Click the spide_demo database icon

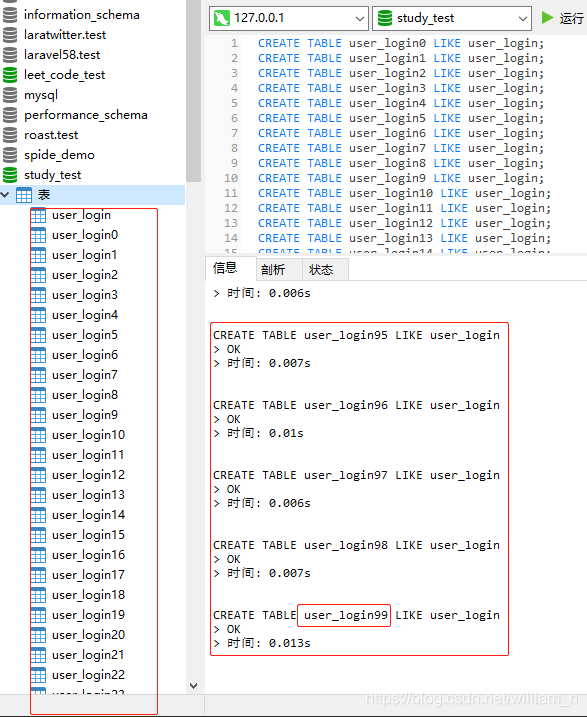[x=10, y=155]
